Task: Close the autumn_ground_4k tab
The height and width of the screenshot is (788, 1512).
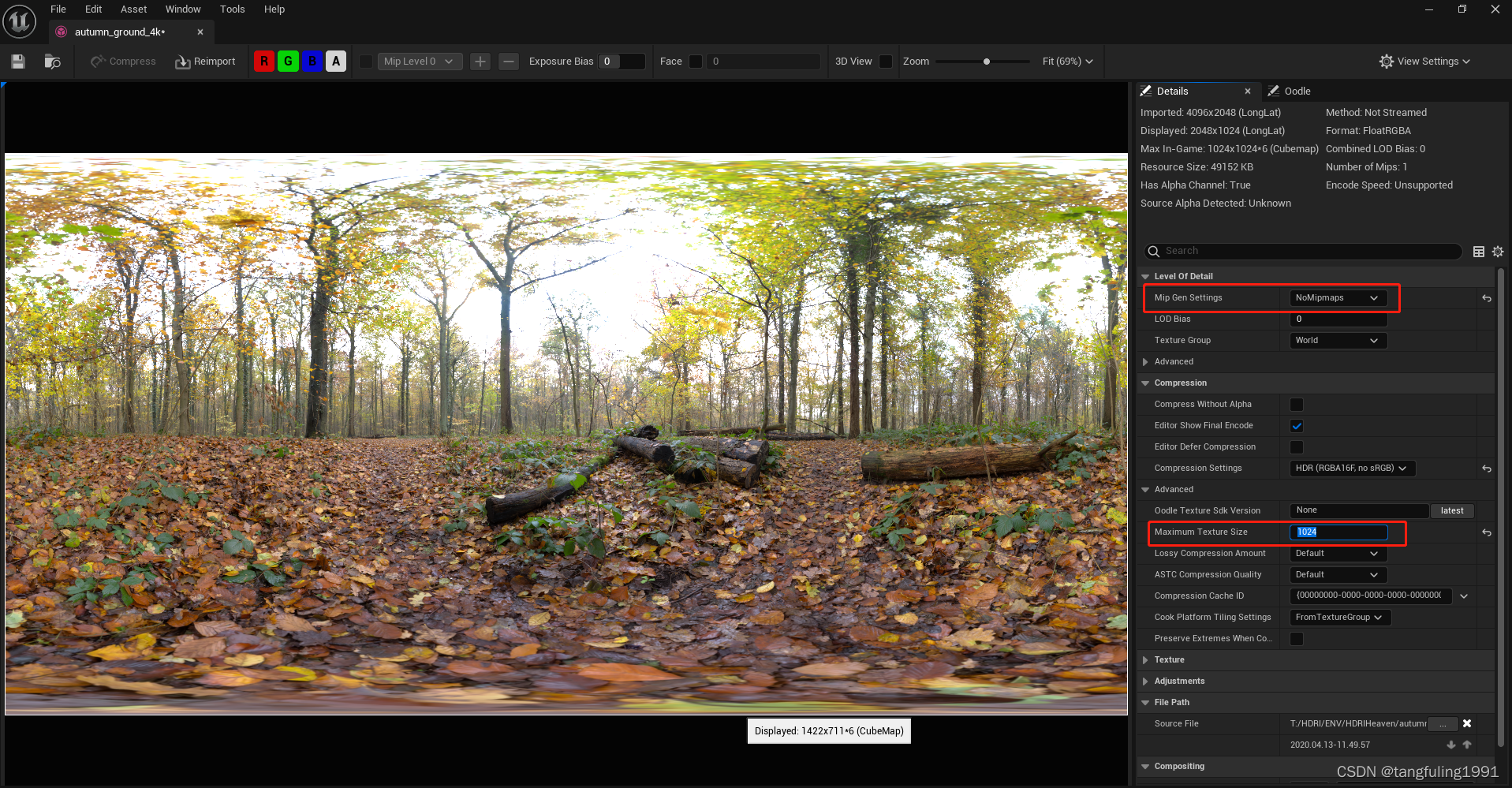Action: coord(200,32)
